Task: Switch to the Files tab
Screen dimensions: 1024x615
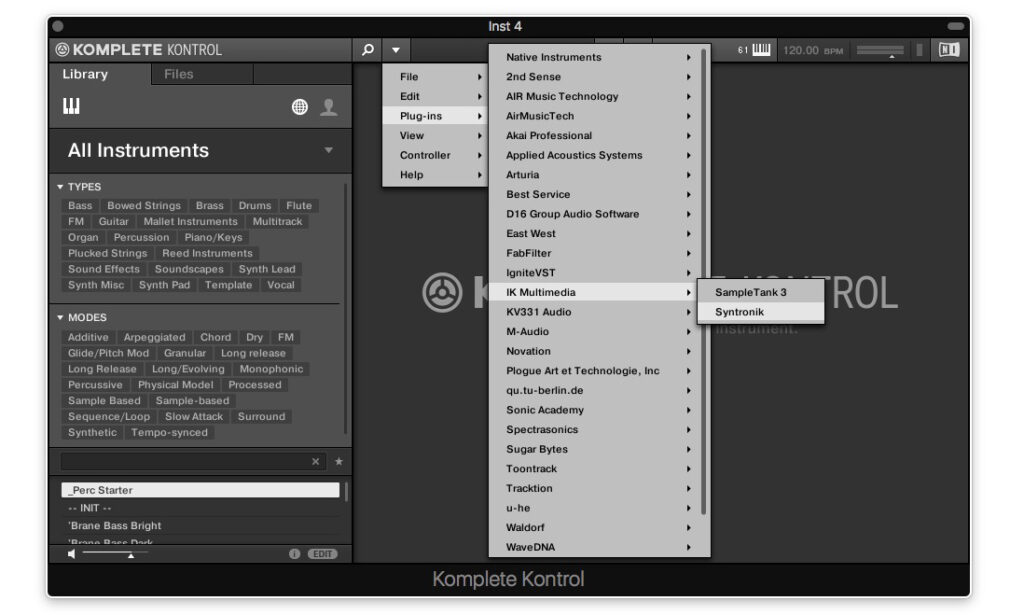Action: coord(179,74)
